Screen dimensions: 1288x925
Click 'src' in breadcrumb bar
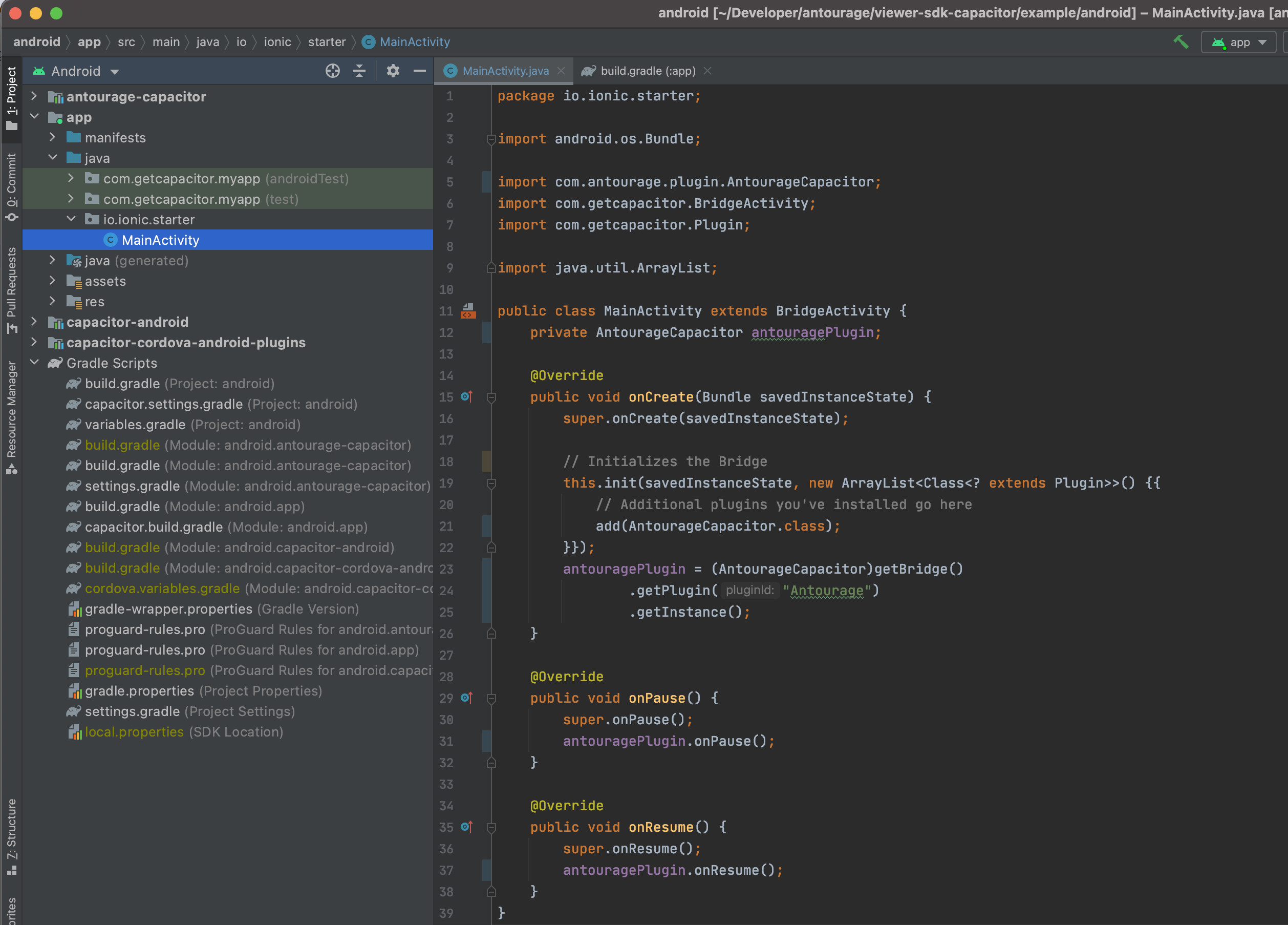click(126, 42)
